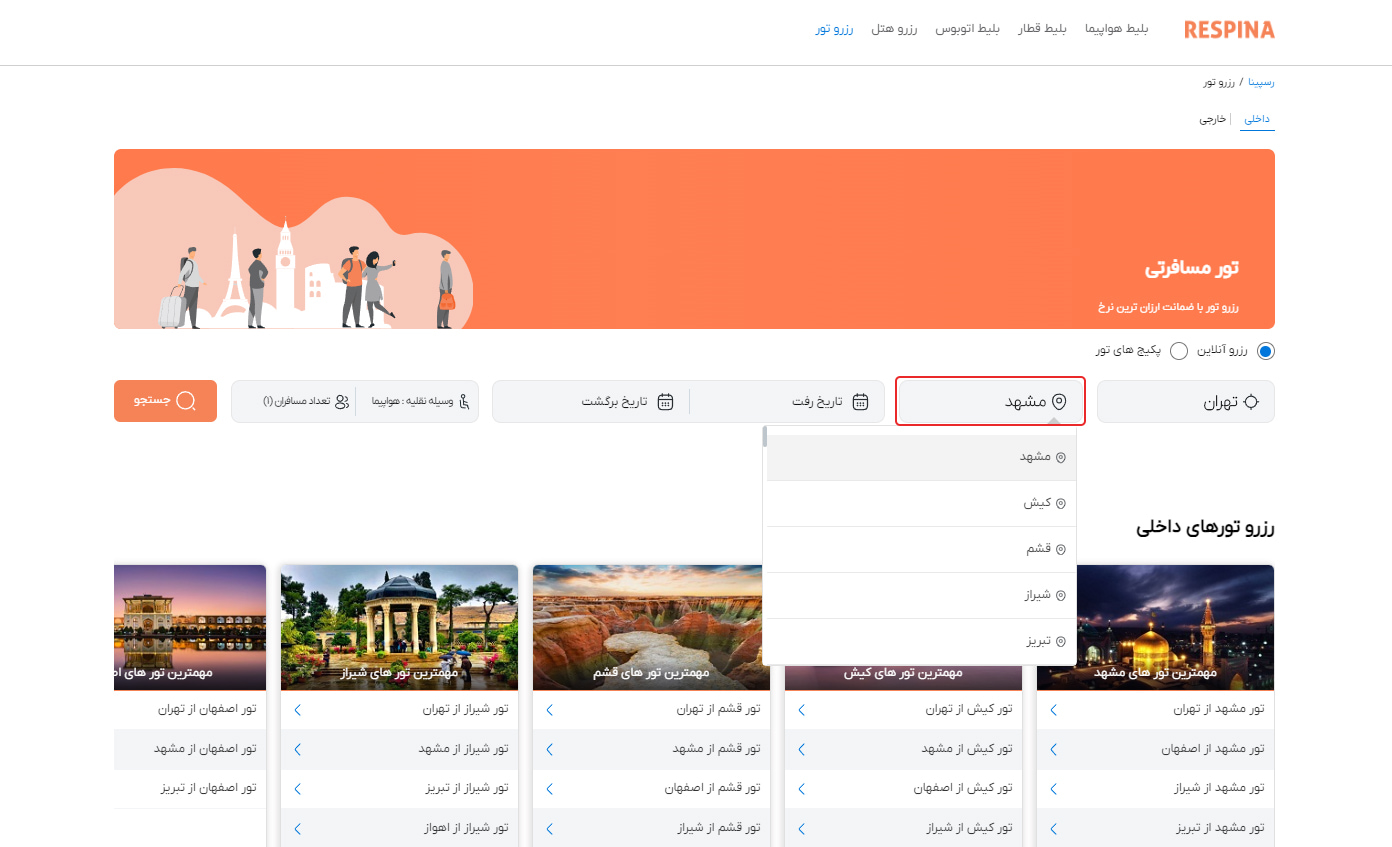Select the پکیج های تور radio button
The height and width of the screenshot is (847, 1392).
pyautogui.click(x=1179, y=351)
